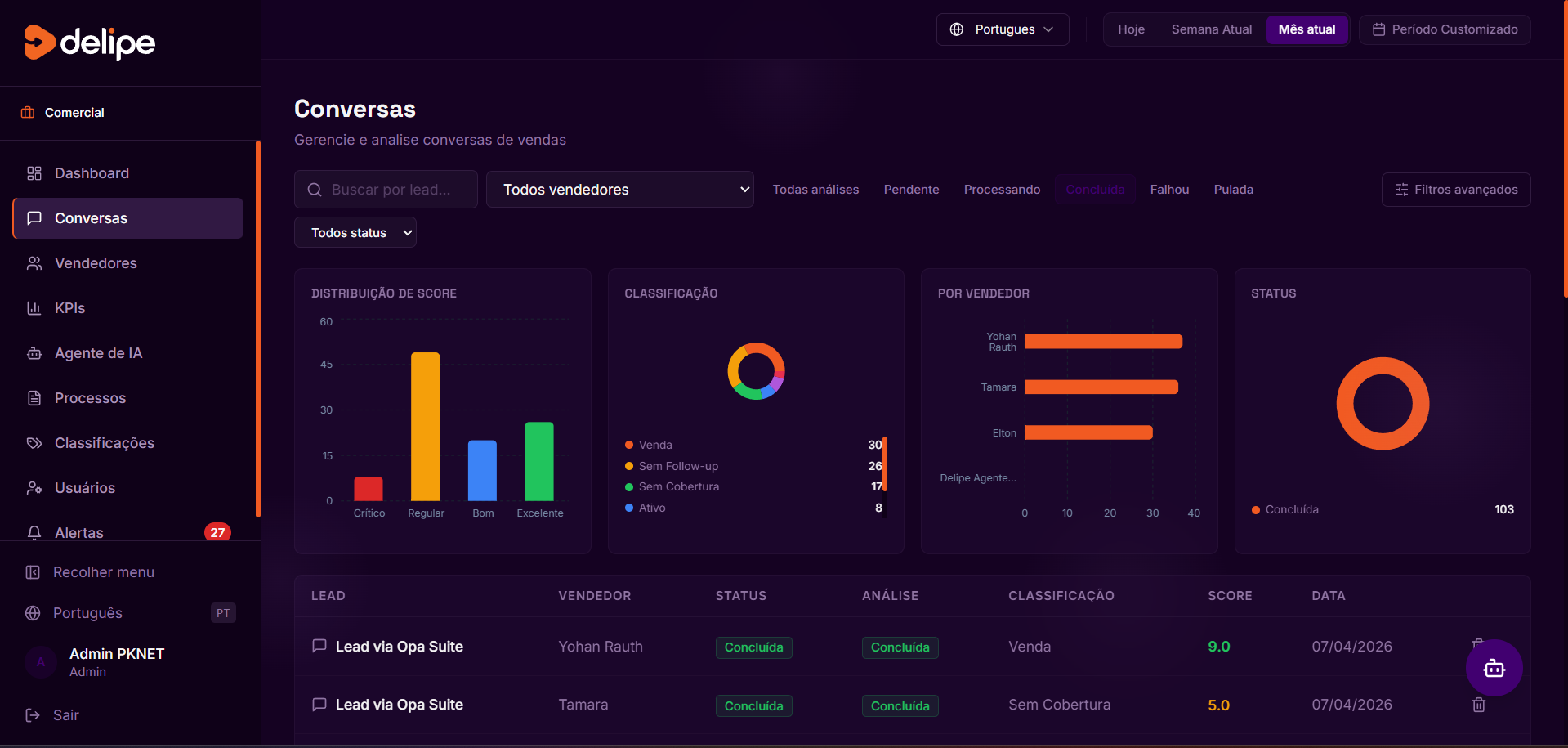Click the trash icon on Tamara's row
Screen dimensions: 1568x748
pos(1478,705)
